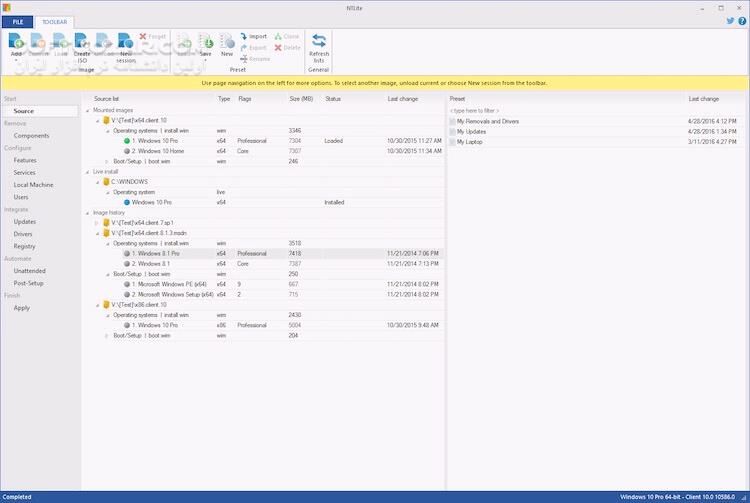Go to the Components page

[31, 135]
